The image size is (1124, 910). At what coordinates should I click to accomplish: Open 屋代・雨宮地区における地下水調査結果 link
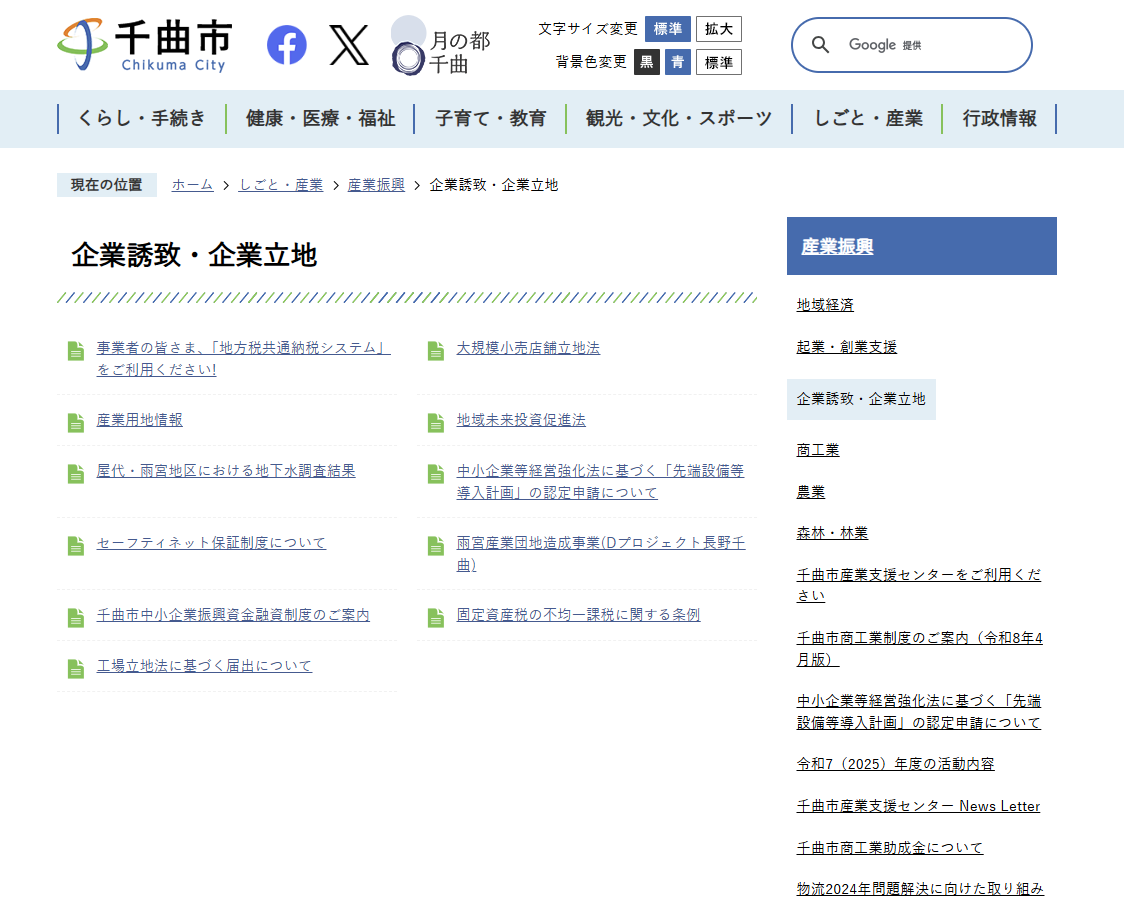pyautogui.click(x=226, y=471)
